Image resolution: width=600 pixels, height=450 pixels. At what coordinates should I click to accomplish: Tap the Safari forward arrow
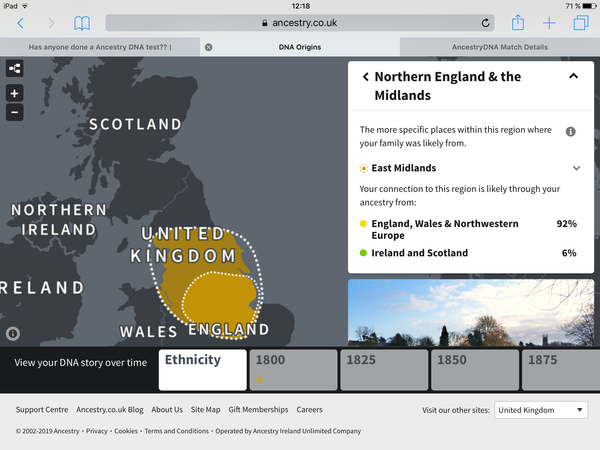(x=51, y=23)
